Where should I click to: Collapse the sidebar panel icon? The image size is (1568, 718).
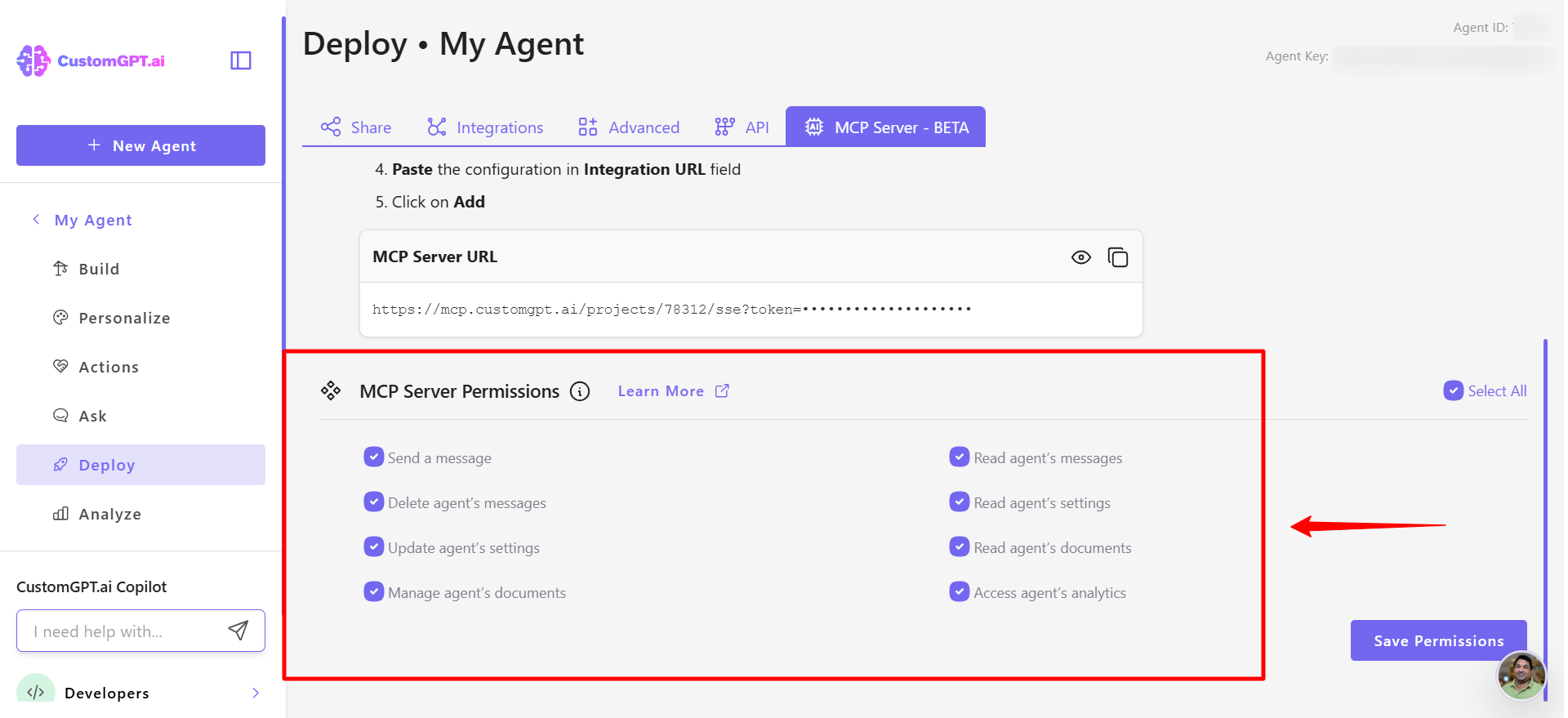tap(241, 60)
